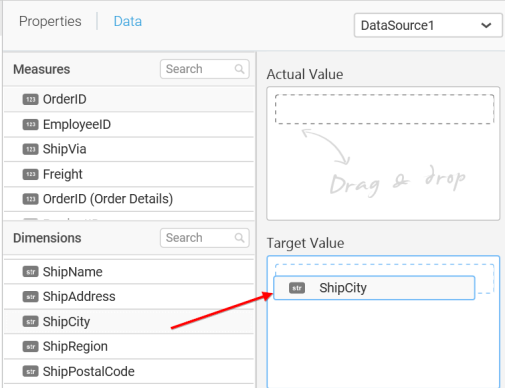
Task: Select the ShipVia measure
Action: [129, 149]
